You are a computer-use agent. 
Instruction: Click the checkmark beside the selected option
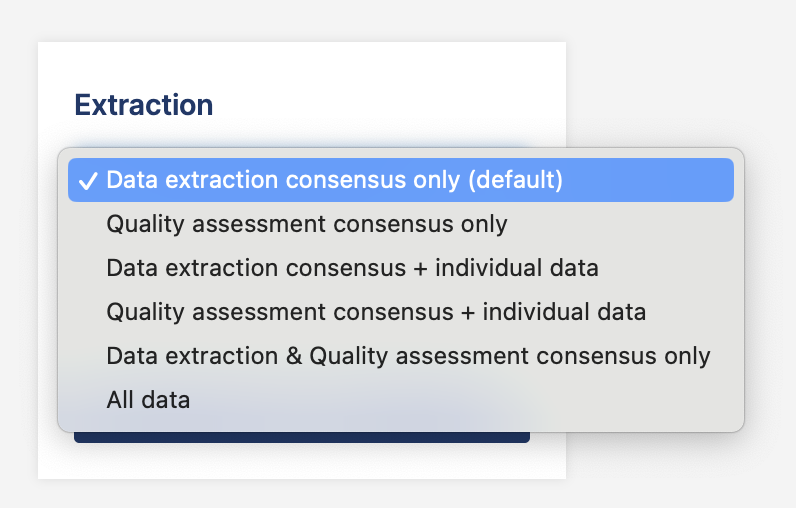(89, 181)
